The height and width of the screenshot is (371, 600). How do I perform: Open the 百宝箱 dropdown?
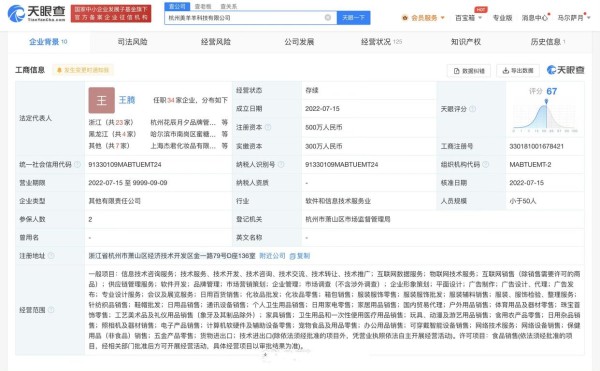(x=468, y=18)
